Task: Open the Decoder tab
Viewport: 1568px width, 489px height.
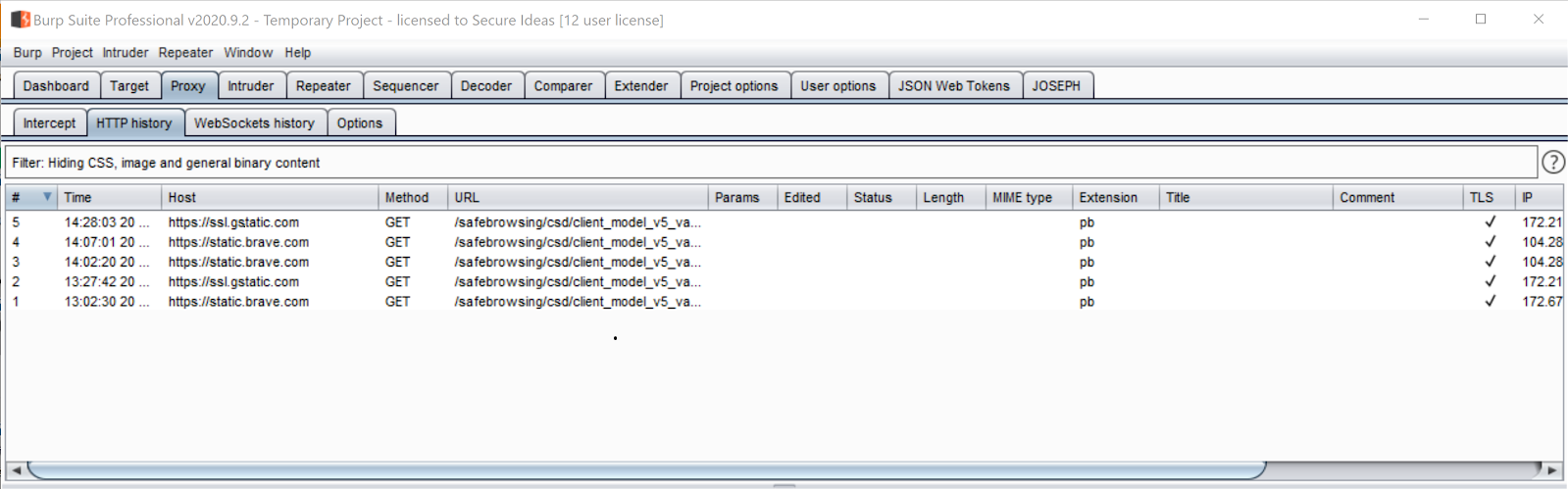Action: click(x=486, y=86)
